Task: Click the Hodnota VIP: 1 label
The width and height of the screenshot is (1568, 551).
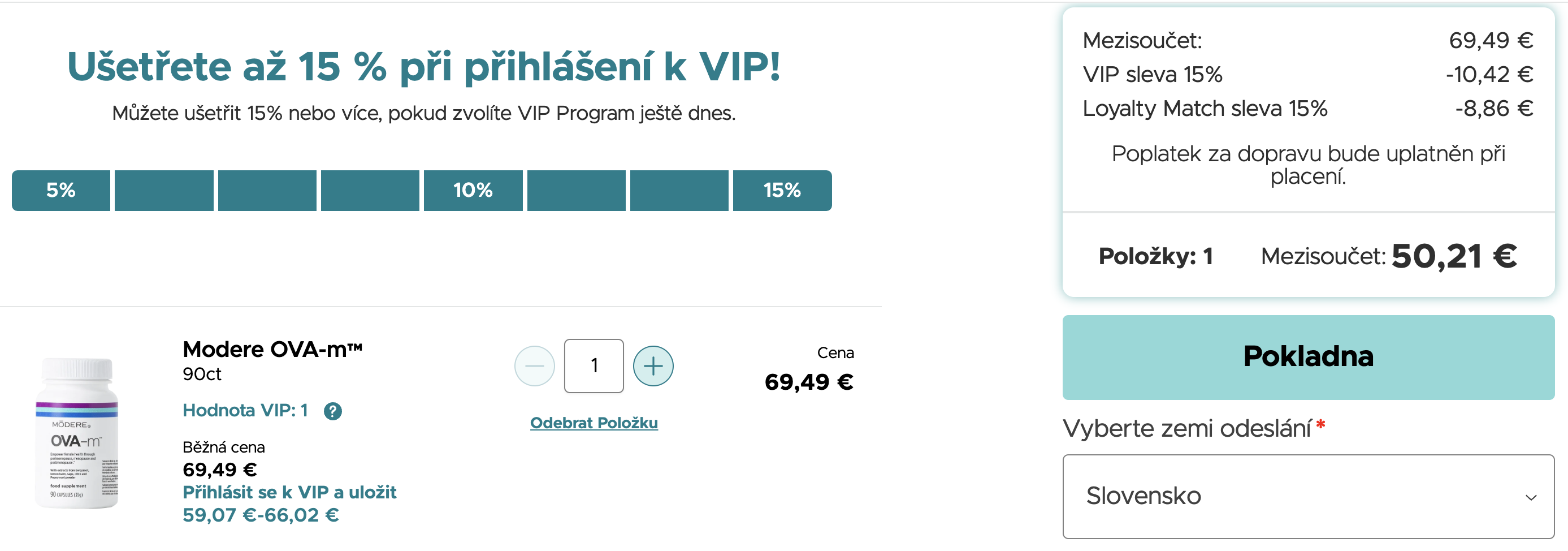Action: click(x=245, y=410)
